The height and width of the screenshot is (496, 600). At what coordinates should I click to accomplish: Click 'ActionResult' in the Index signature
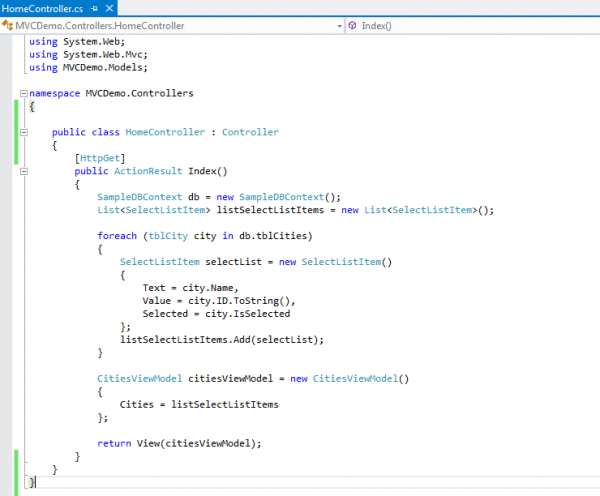pos(148,171)
